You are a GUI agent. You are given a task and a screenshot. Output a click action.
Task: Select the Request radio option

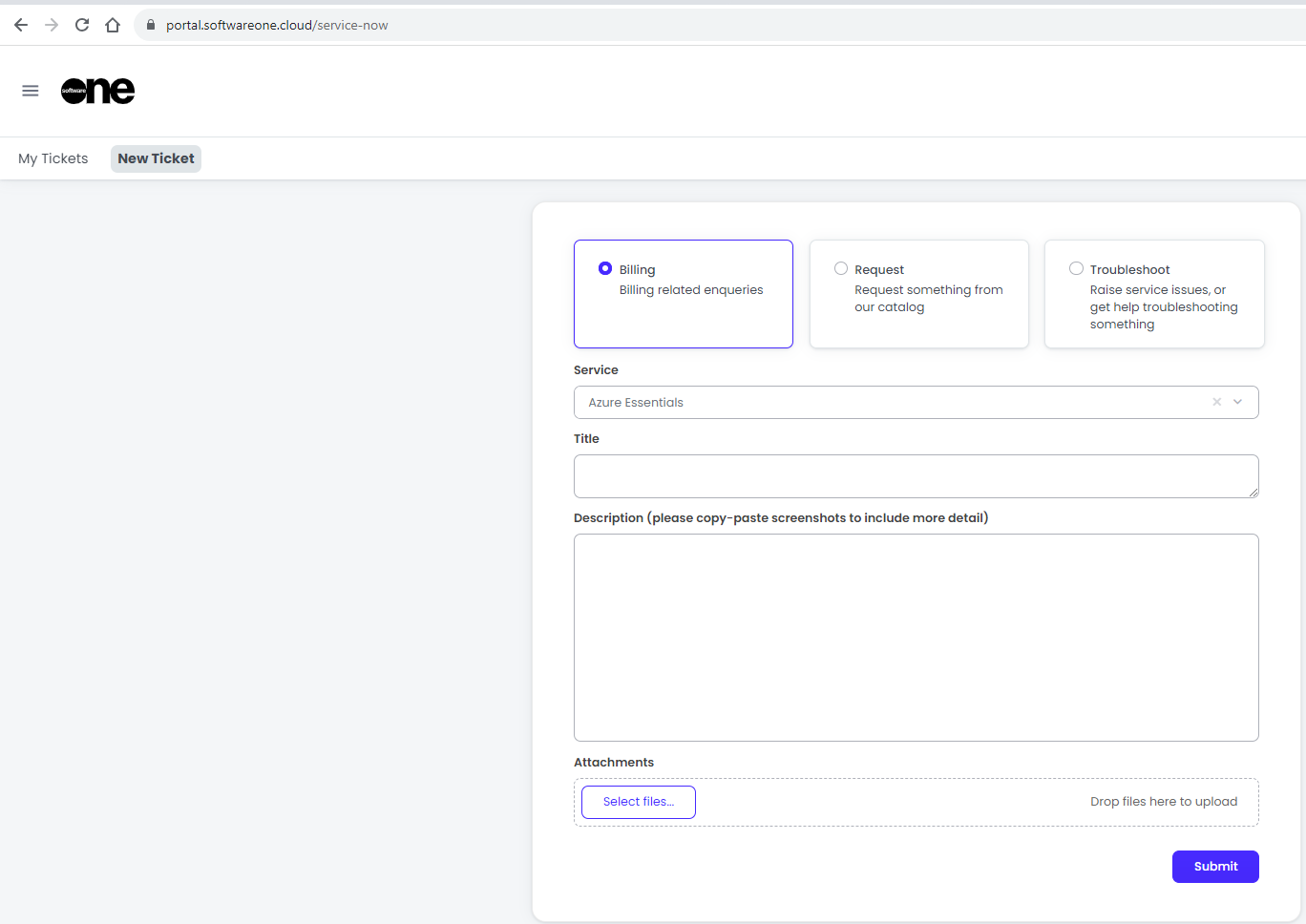(x=841, y=269)
